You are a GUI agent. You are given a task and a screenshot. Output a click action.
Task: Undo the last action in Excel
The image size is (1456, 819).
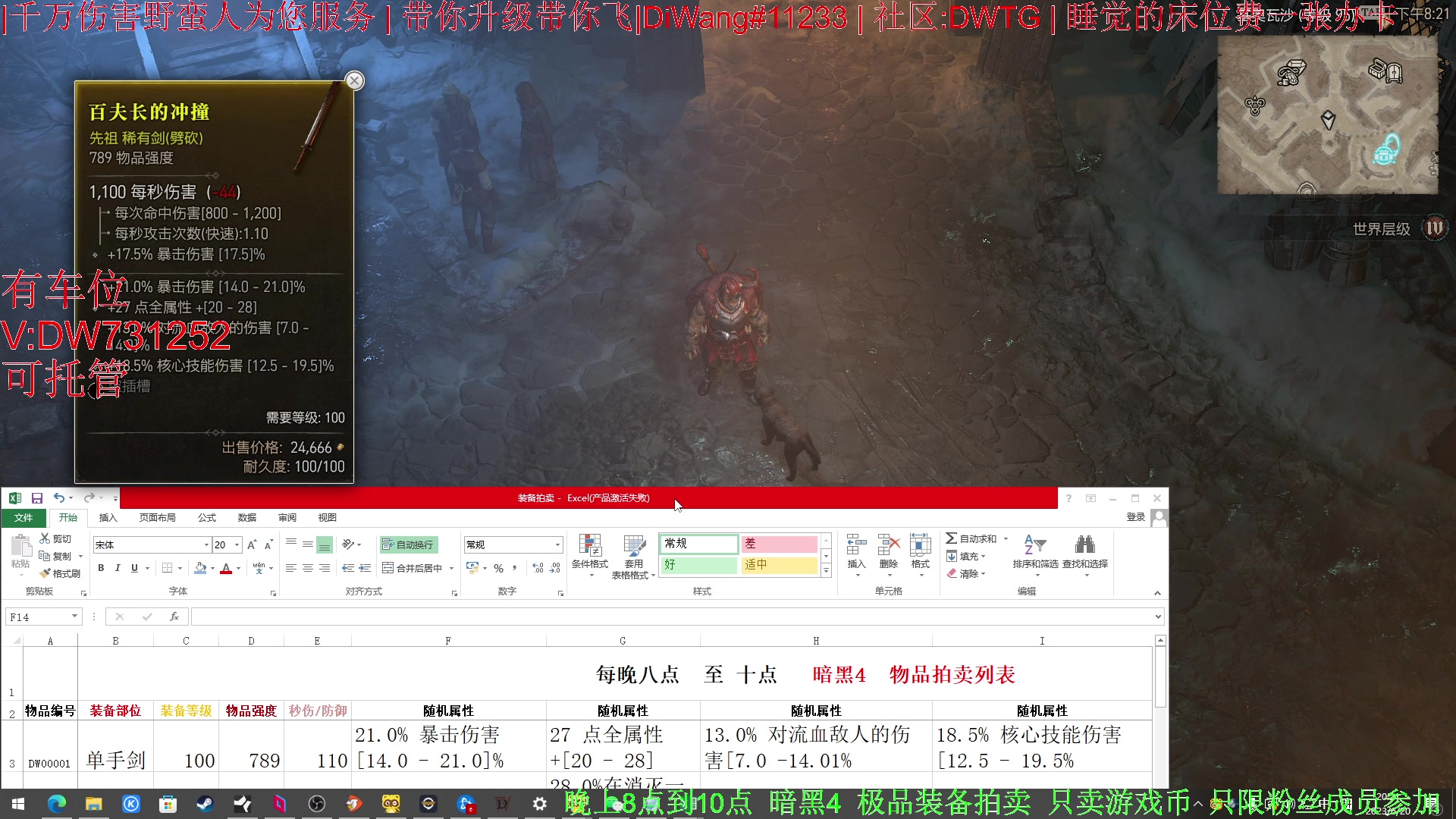[58, 498]
